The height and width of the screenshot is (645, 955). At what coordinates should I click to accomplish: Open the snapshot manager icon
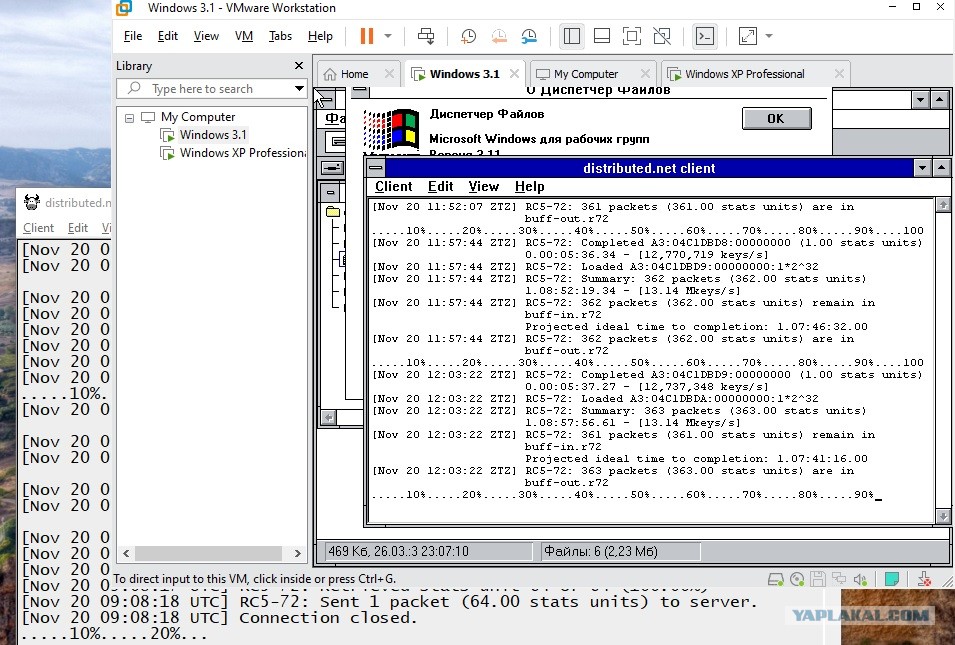coord(529,36)
